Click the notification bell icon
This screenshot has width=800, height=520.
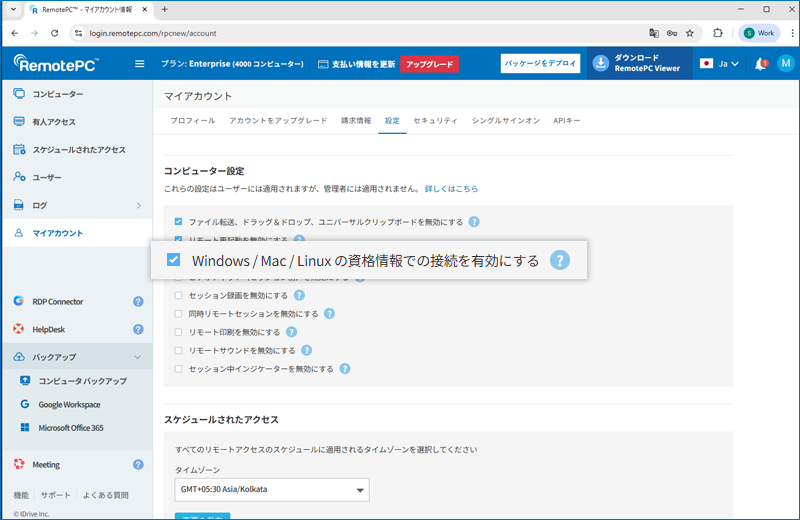coord(761,64)
